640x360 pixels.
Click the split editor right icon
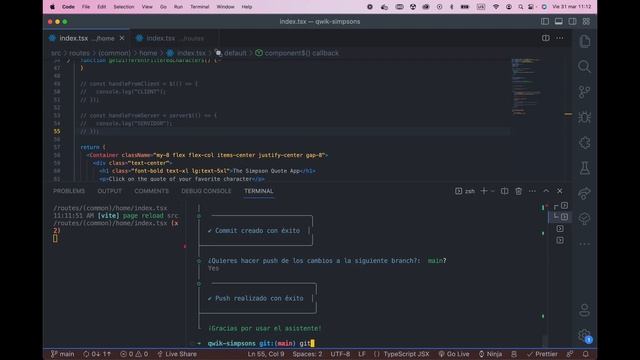pyautogui.click(x=546, y=38)
